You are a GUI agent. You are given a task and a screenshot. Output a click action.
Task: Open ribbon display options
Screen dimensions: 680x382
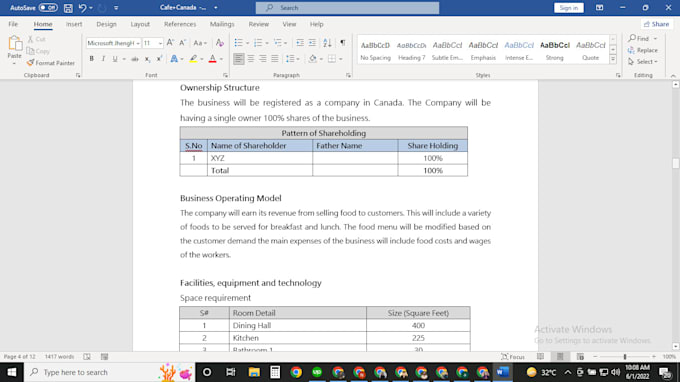click(599, 8)
